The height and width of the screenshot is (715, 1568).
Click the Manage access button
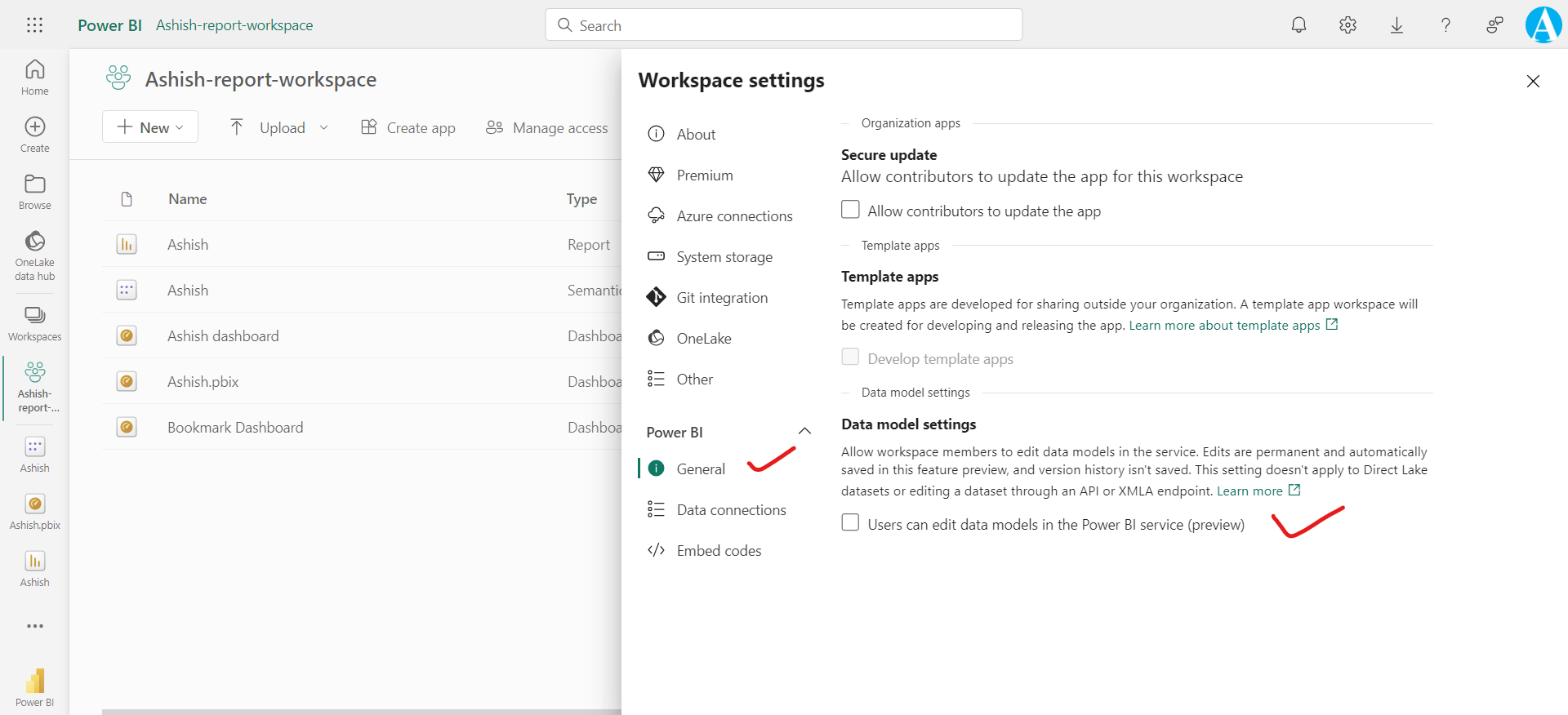tap(547, 128)
